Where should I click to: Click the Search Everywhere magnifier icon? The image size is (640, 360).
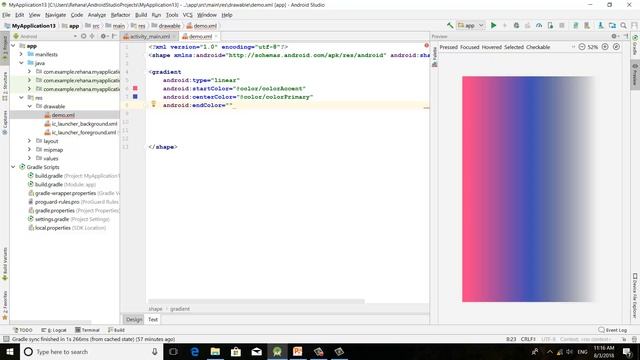(x=623, y=25)
